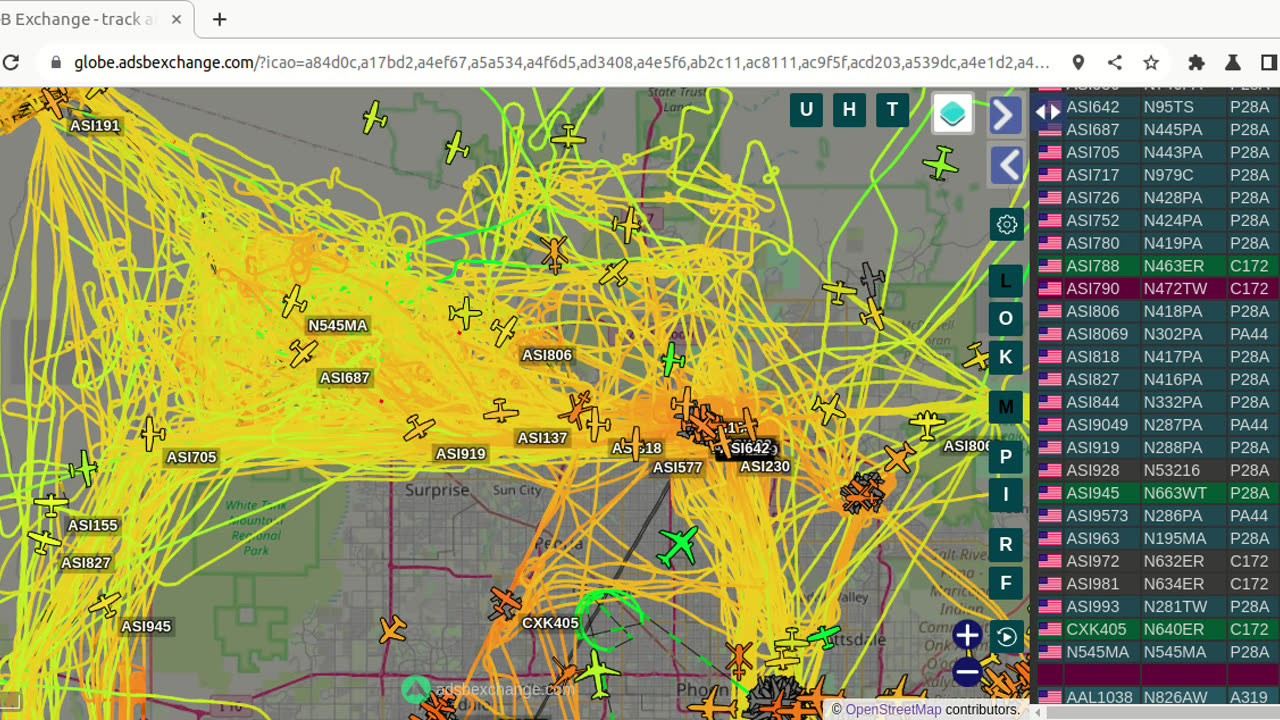Toggle the T tracks button

tap(892, 110)
